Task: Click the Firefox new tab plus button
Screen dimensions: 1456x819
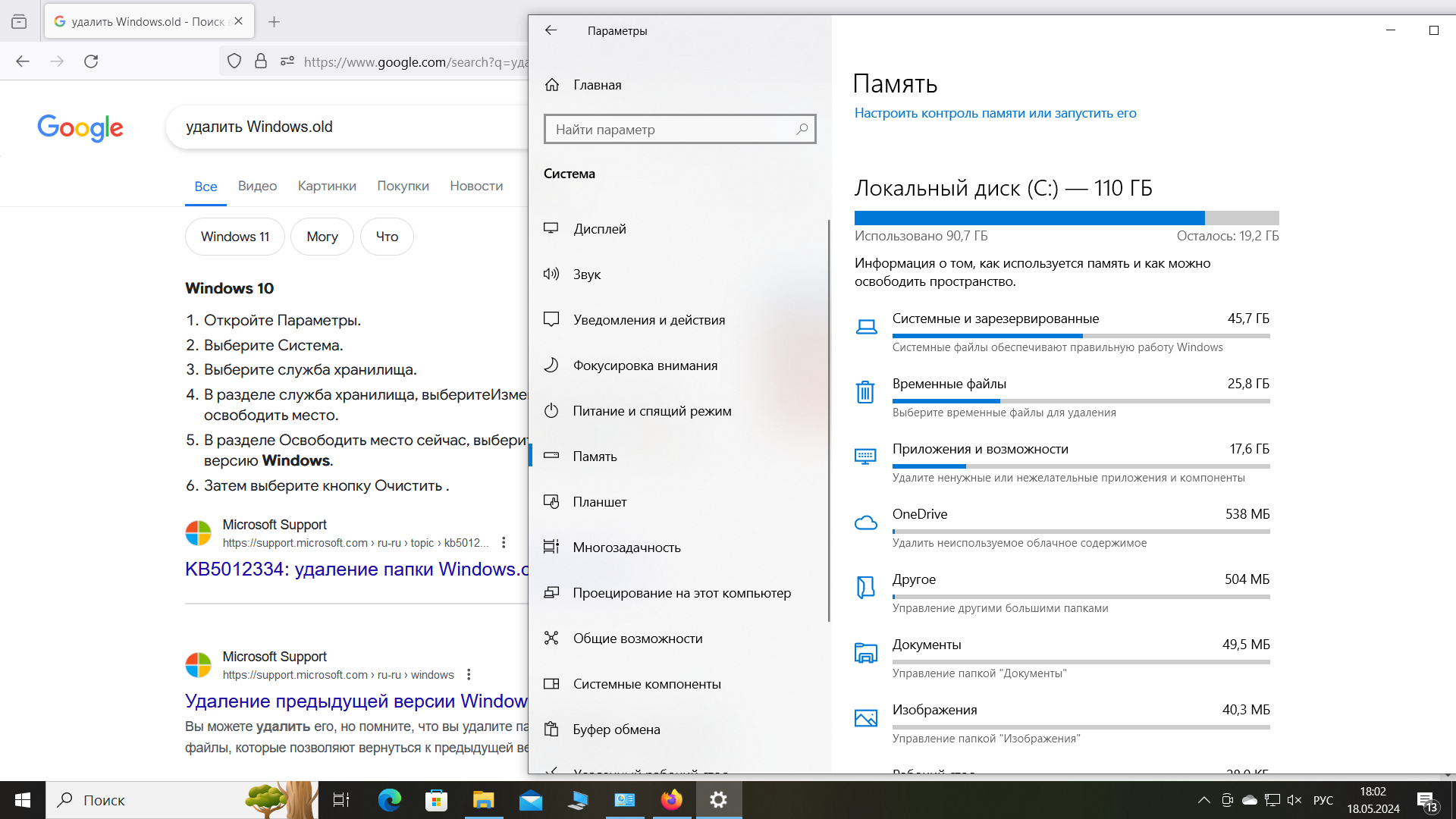Action: click(275, 22)
